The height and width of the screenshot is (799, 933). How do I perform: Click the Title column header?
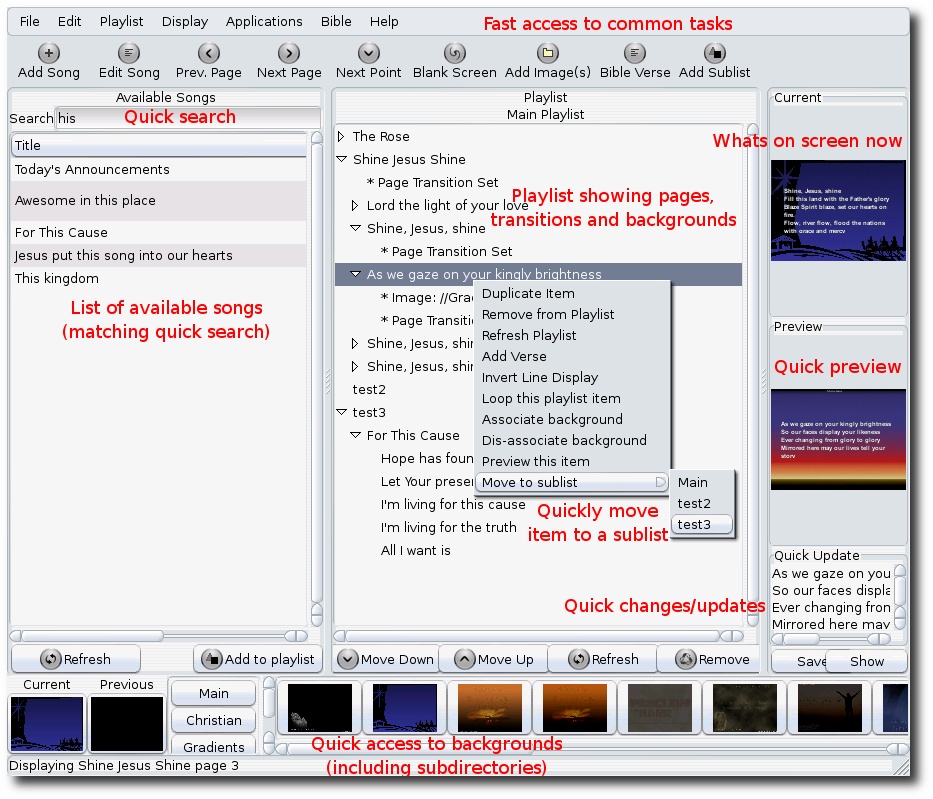click(159, 145)
